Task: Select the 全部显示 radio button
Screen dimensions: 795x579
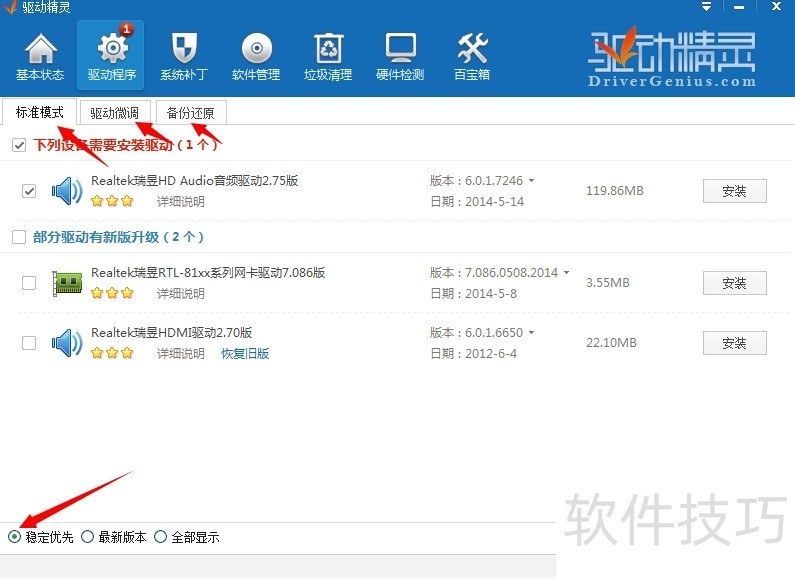Action: pos(160,536)
